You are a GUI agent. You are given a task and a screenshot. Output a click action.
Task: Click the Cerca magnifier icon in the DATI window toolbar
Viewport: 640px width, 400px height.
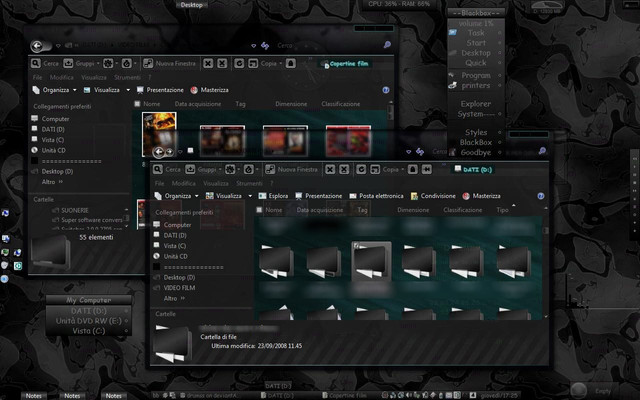158,169
